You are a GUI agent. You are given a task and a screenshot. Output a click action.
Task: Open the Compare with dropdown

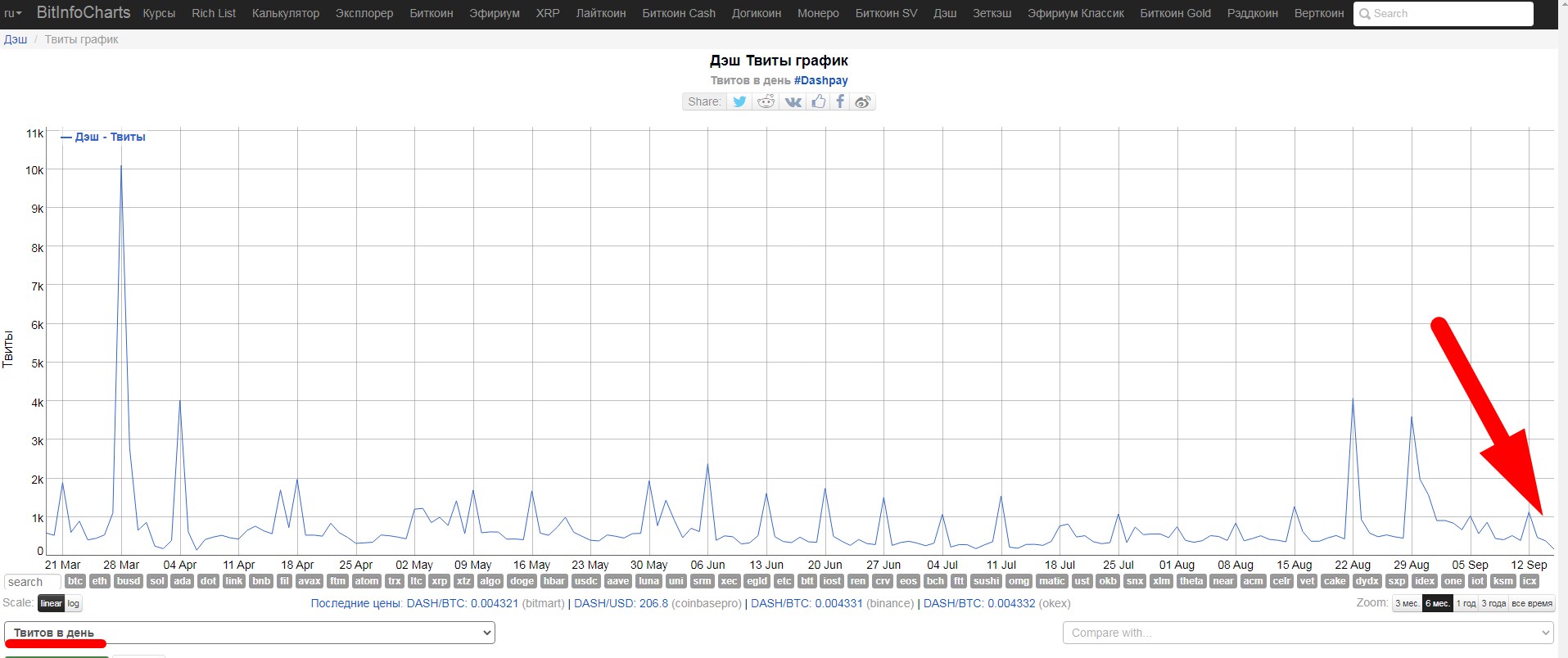(x=1308, y=633)
